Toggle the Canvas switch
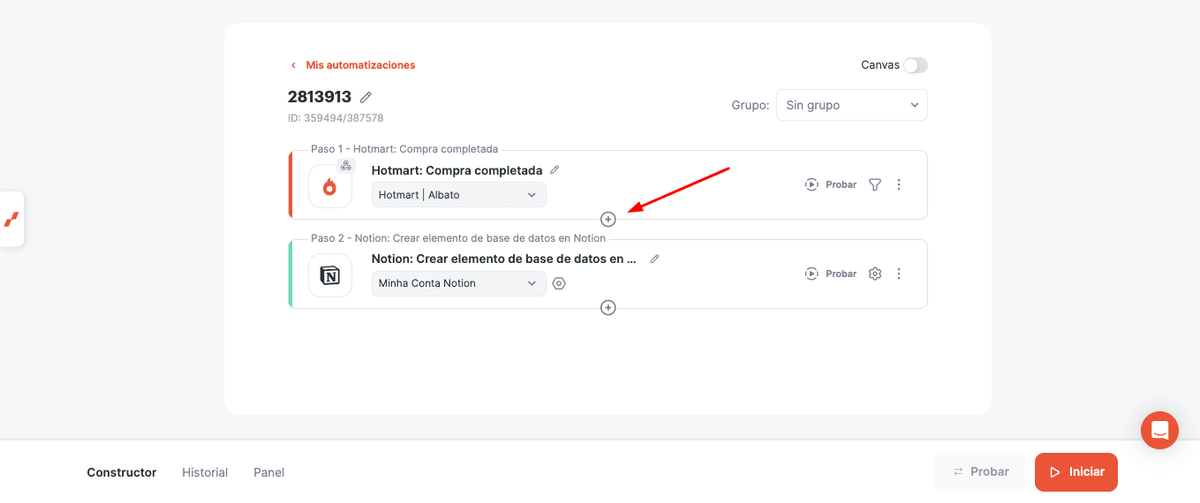The height and width of the screenshot is (503, 1200). (x=916, y=65)
